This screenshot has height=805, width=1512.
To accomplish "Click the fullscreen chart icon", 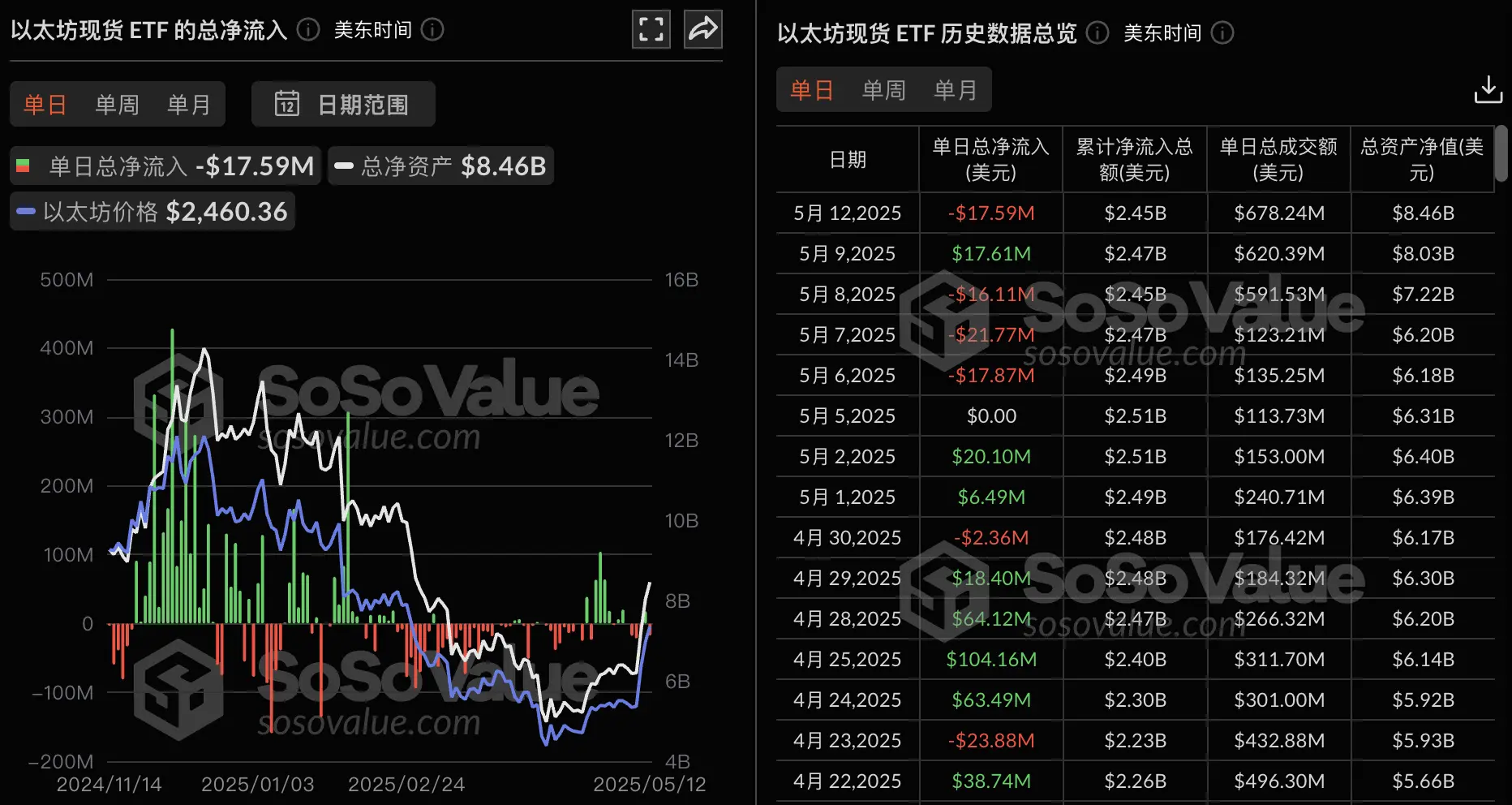I will [651, 28].
